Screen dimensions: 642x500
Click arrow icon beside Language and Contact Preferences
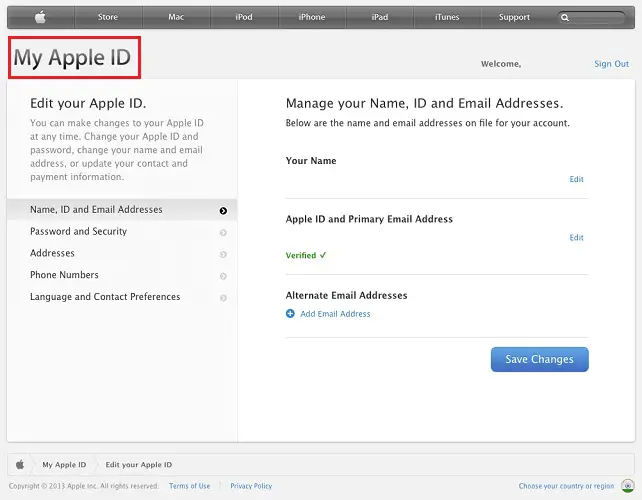(x=223, y=298)
